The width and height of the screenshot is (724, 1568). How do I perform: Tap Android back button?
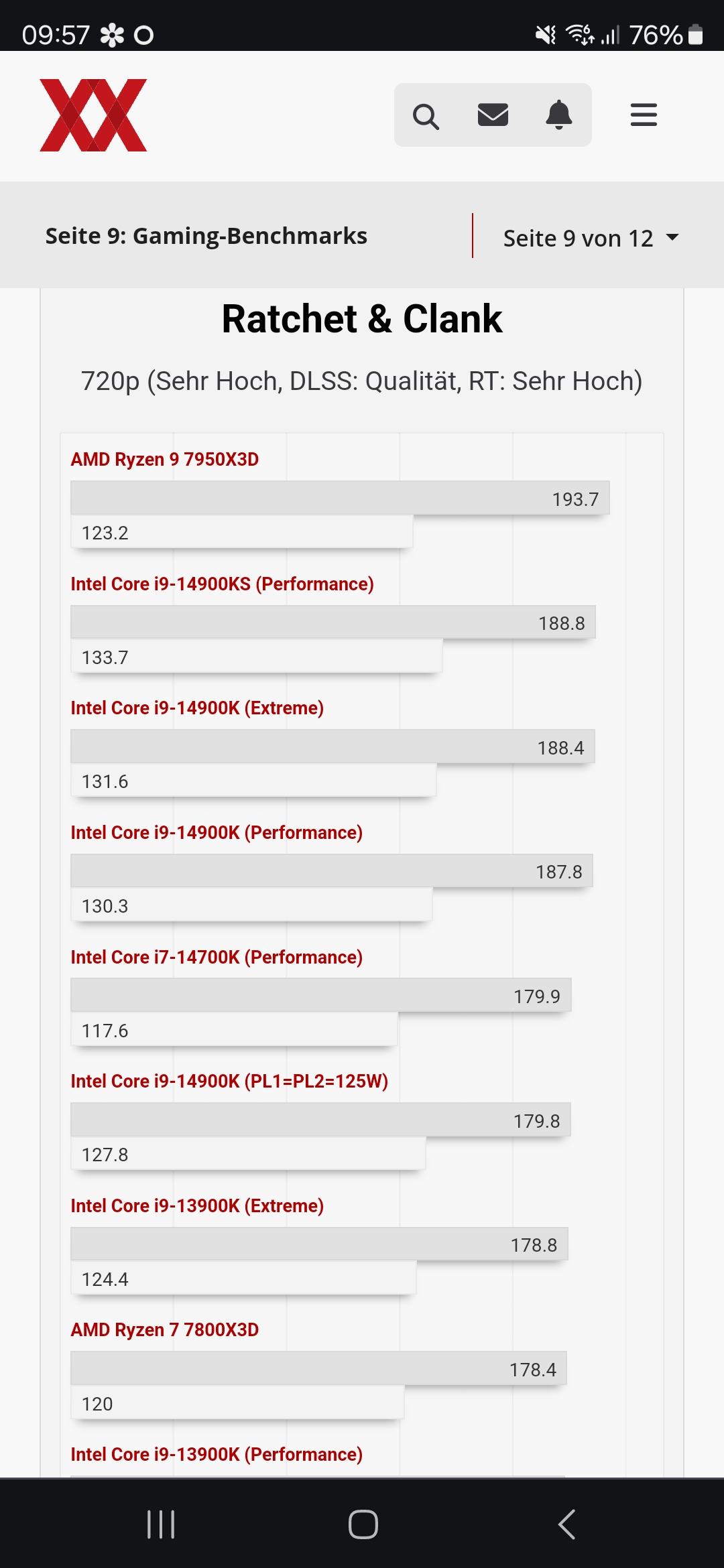click(x=566, y=1524)
